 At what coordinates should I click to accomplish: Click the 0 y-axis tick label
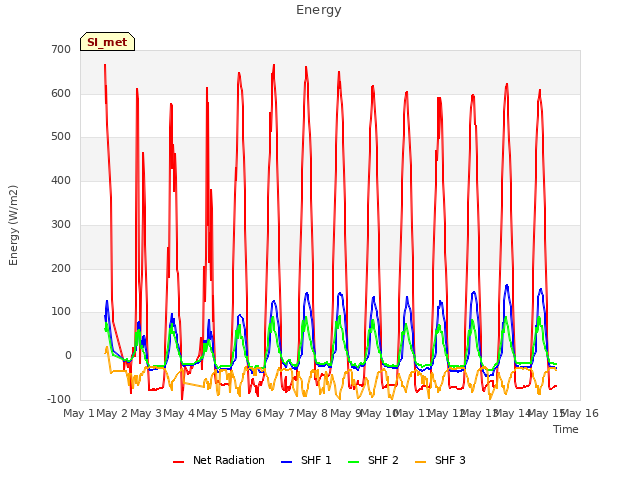pyautogui.click(x=68, y=356)
